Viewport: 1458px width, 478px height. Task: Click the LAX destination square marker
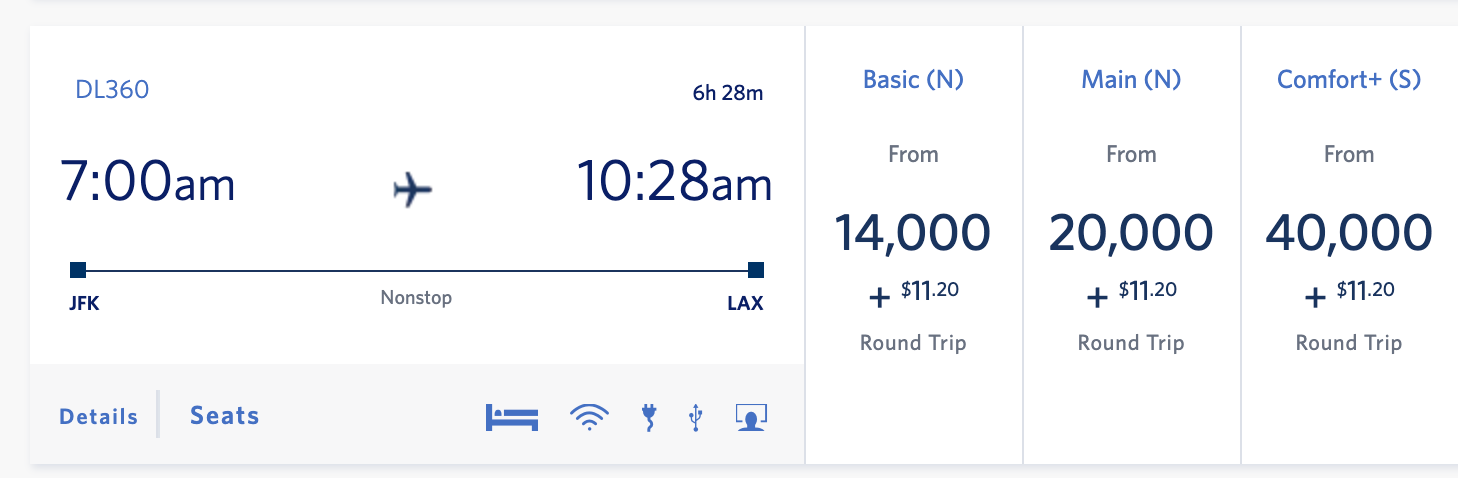(756, 270)
